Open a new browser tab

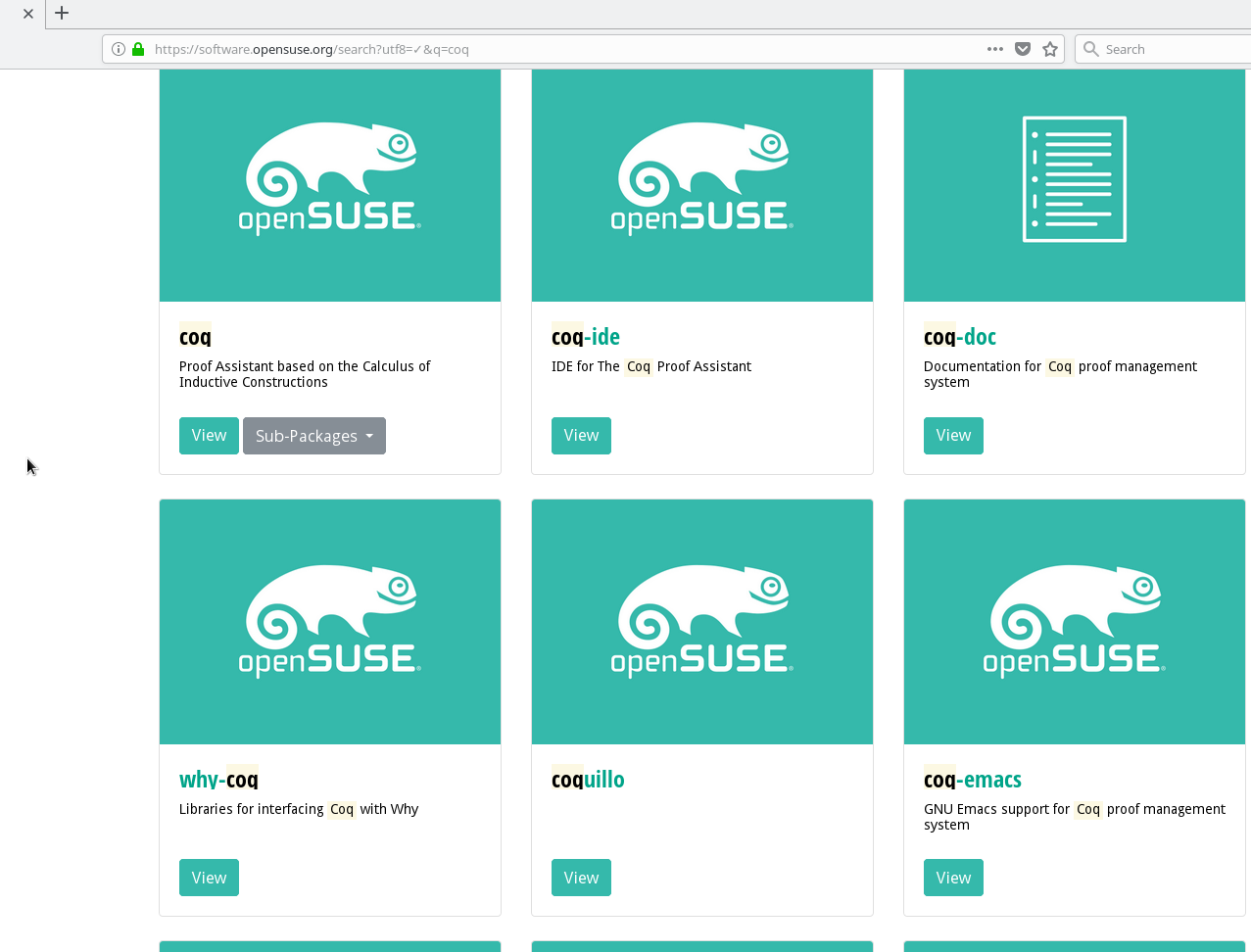click(62, 13)
